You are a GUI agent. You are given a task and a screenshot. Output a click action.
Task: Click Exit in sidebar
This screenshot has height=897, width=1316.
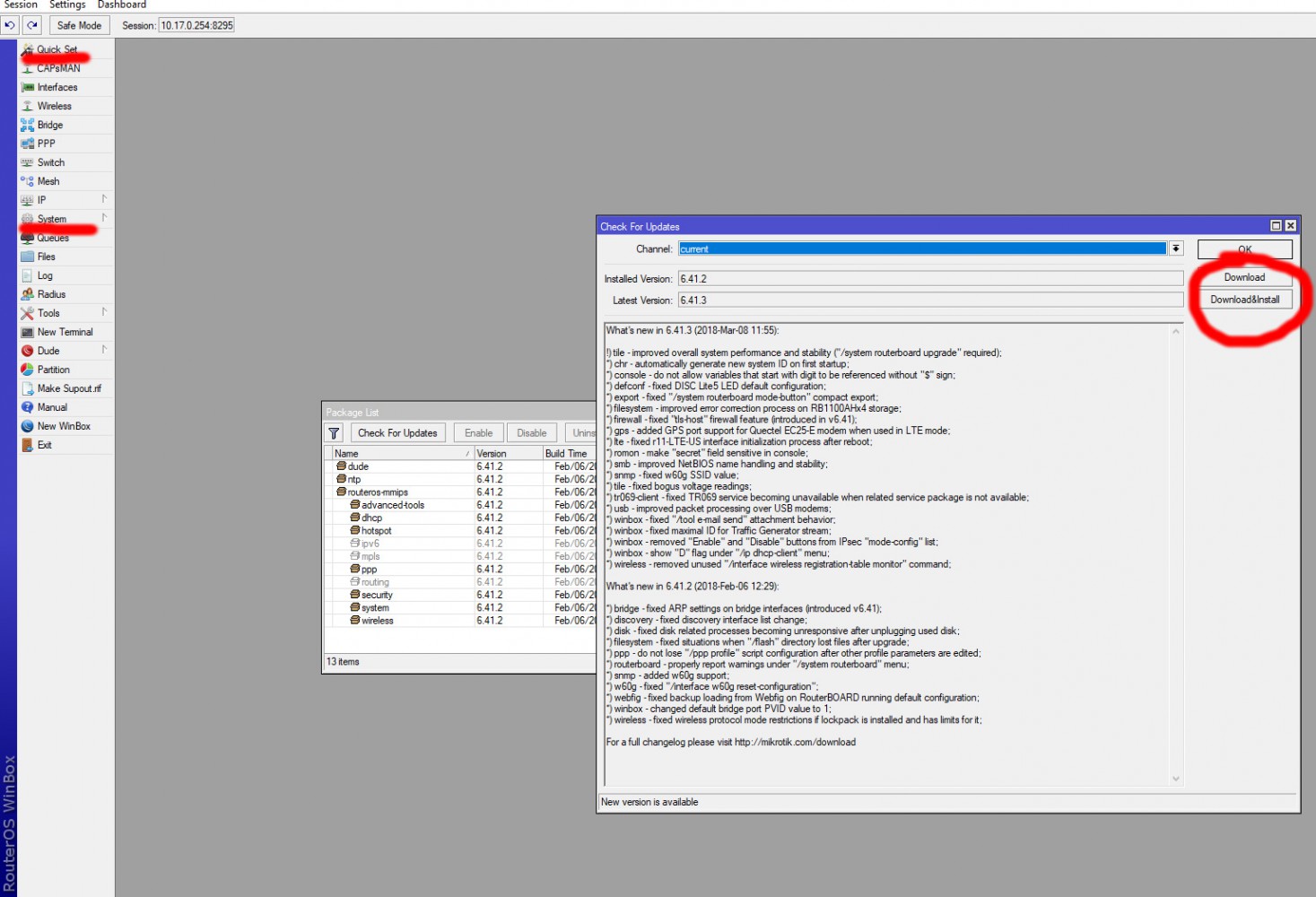pos(44,445)
